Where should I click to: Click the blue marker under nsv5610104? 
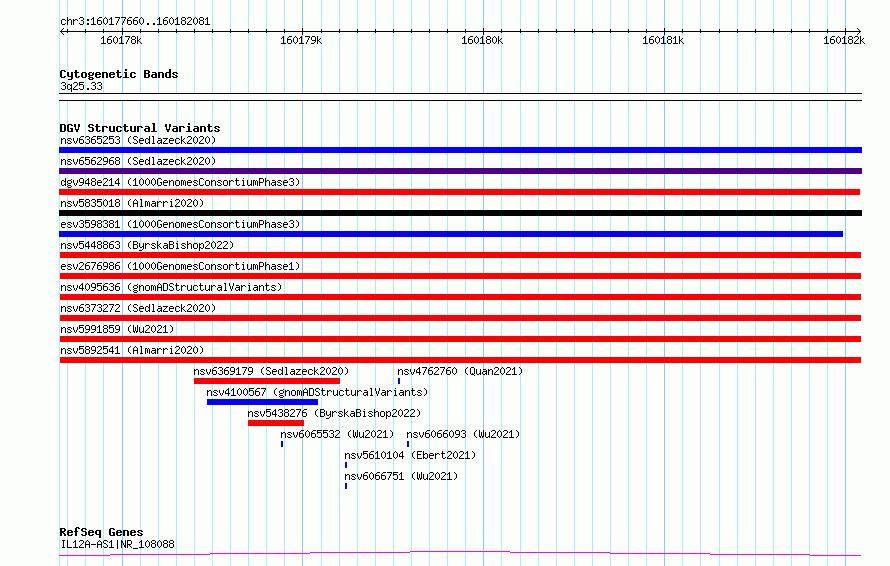coord(346,465)
